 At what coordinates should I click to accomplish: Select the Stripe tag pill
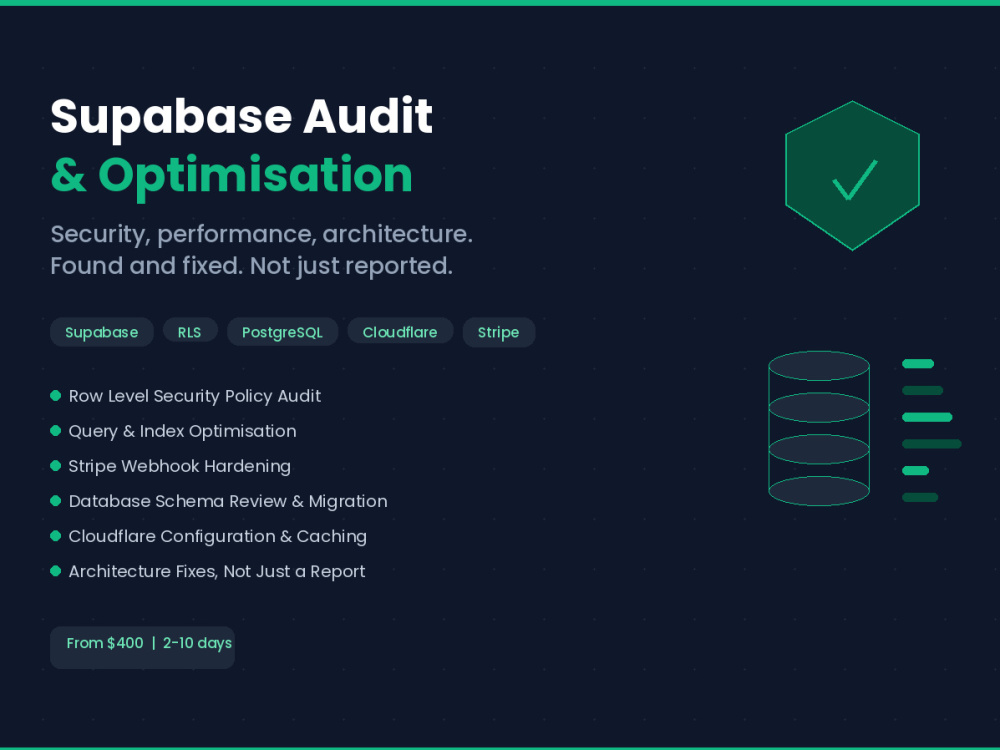pyautogui.click(x=499, y=332)
